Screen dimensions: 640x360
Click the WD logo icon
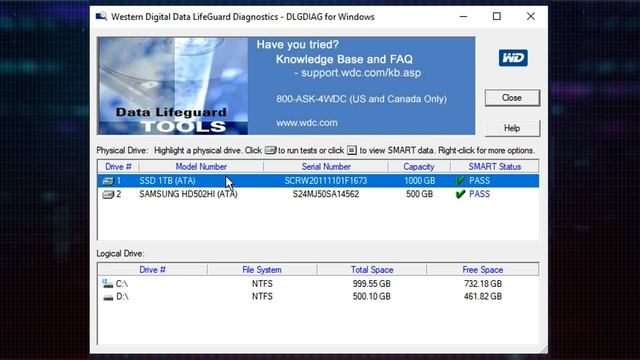pos(513,58)
